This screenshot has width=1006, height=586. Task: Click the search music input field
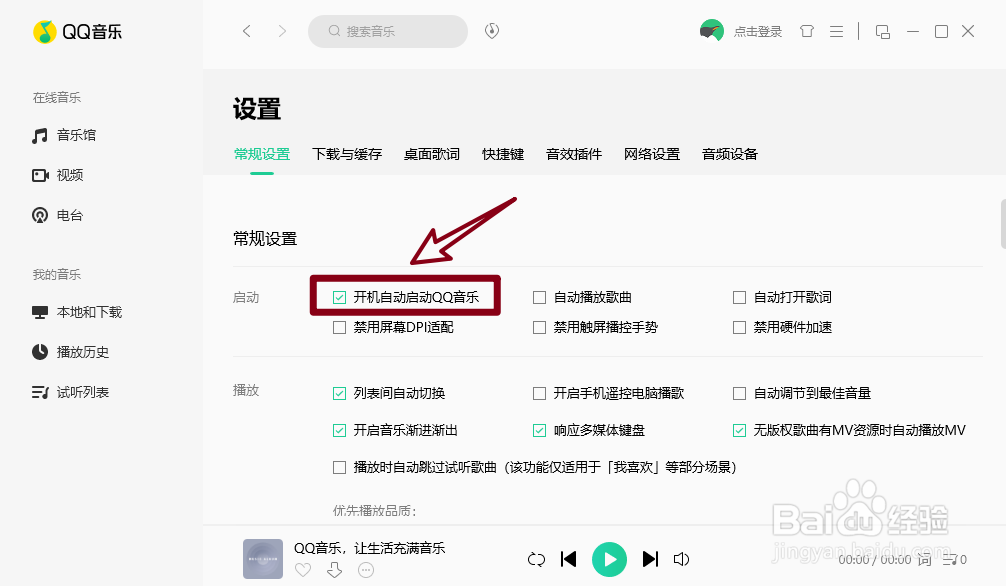[388, 31]
